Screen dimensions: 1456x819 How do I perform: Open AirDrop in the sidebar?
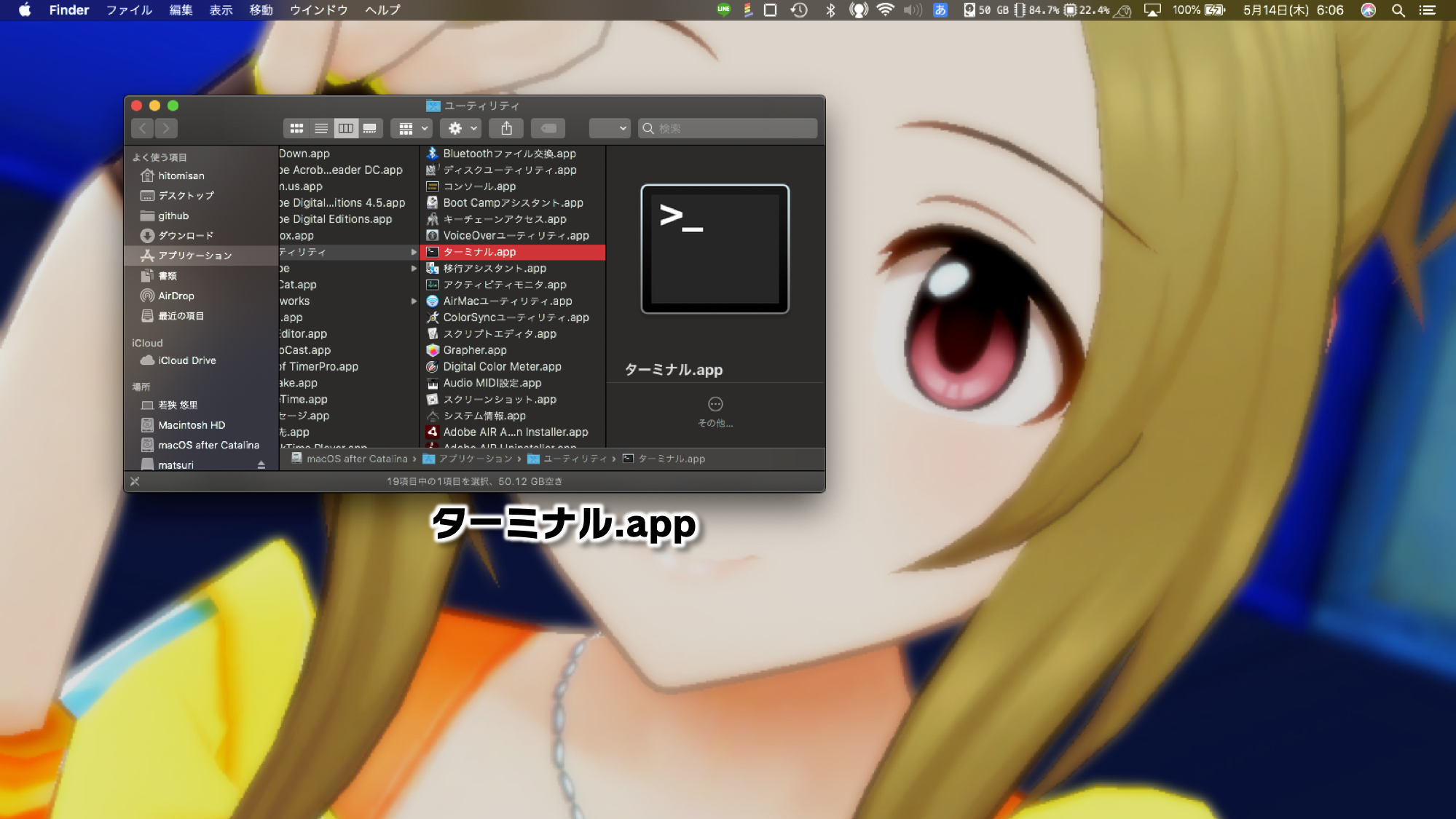coord(201,296)
